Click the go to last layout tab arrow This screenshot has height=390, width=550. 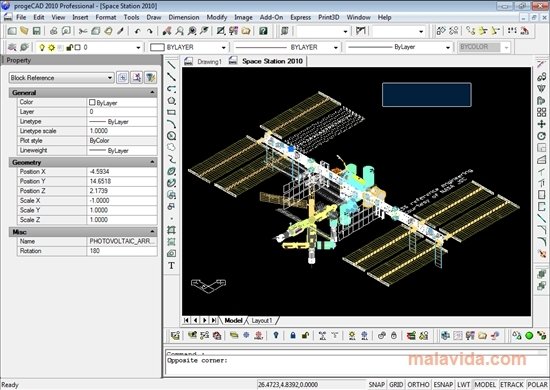tap(214, 320)
